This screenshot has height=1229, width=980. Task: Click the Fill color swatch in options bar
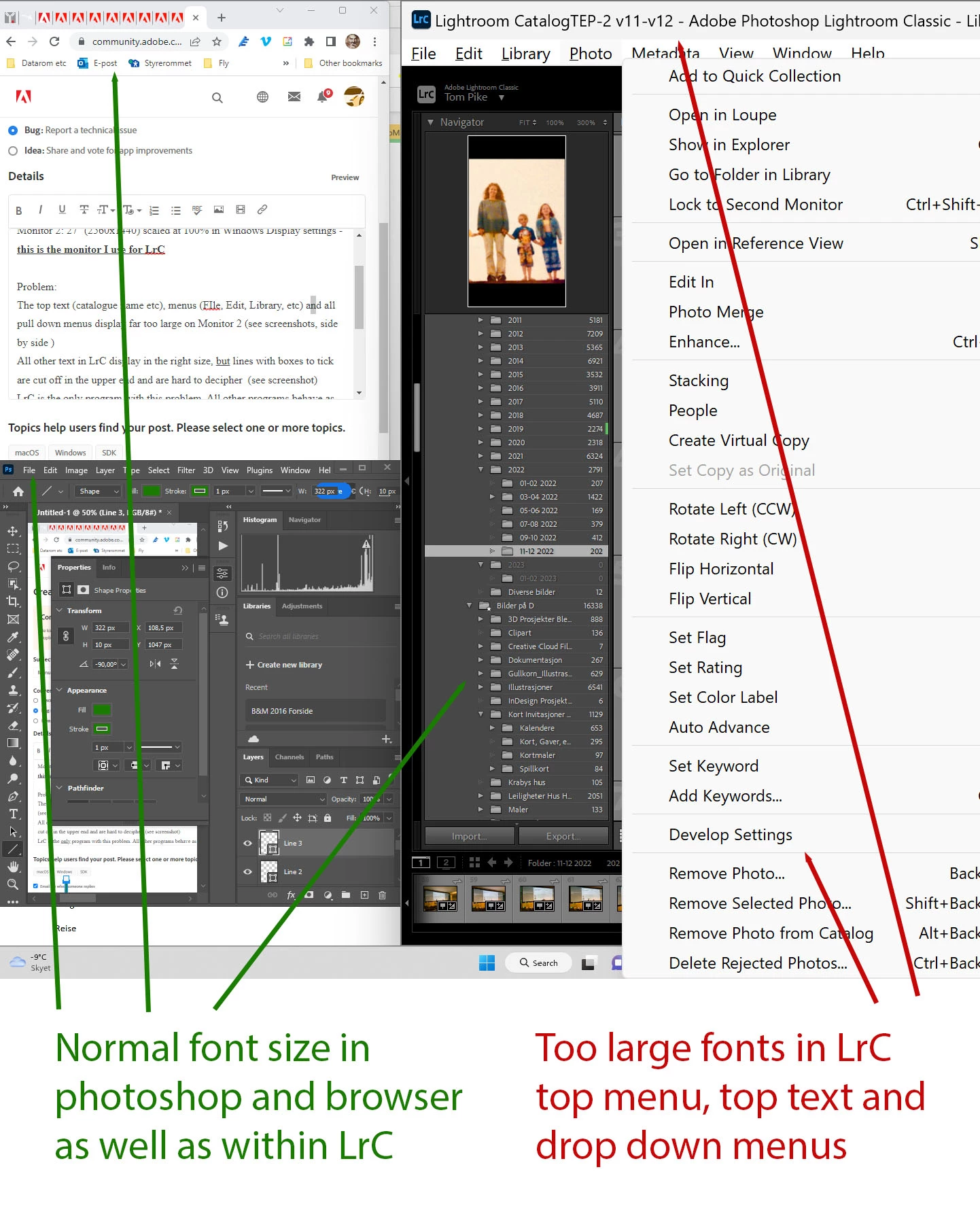pos(152,491)
